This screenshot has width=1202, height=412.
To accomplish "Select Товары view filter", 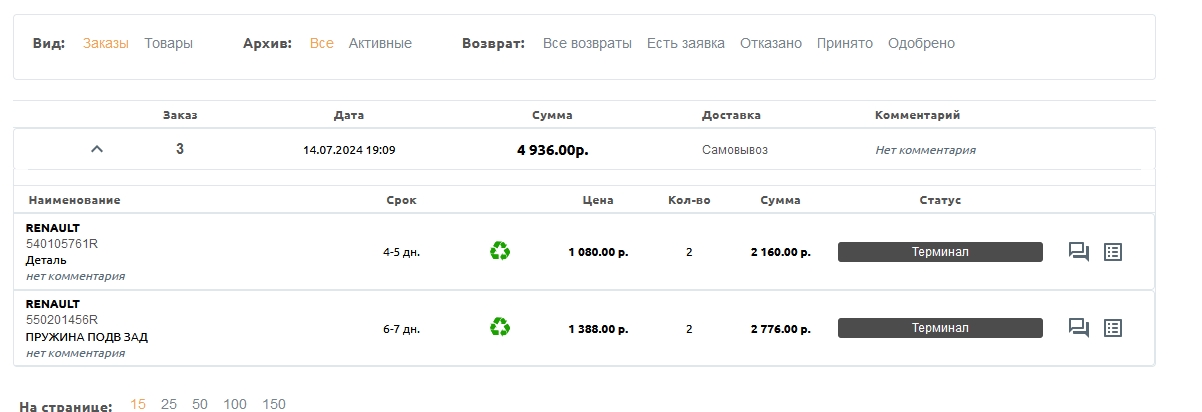I will (168, 43).
